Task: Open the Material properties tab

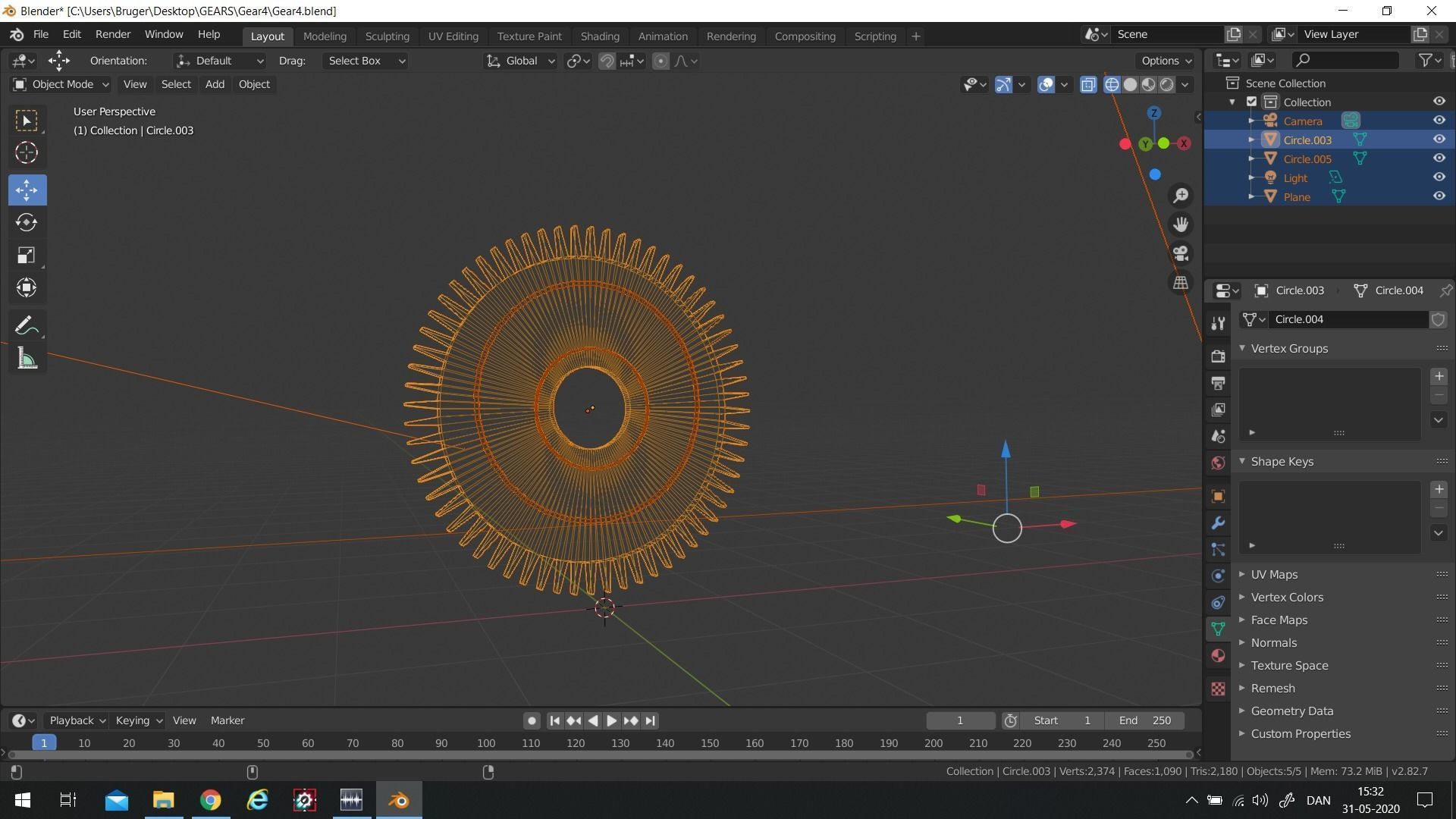Action: [1218, 655]
